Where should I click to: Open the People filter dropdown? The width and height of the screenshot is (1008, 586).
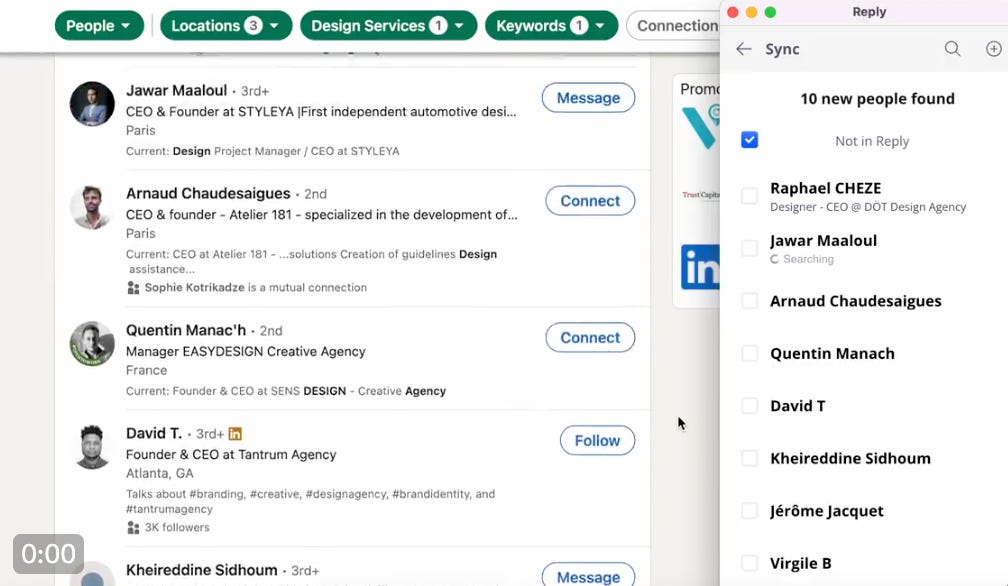99,26
